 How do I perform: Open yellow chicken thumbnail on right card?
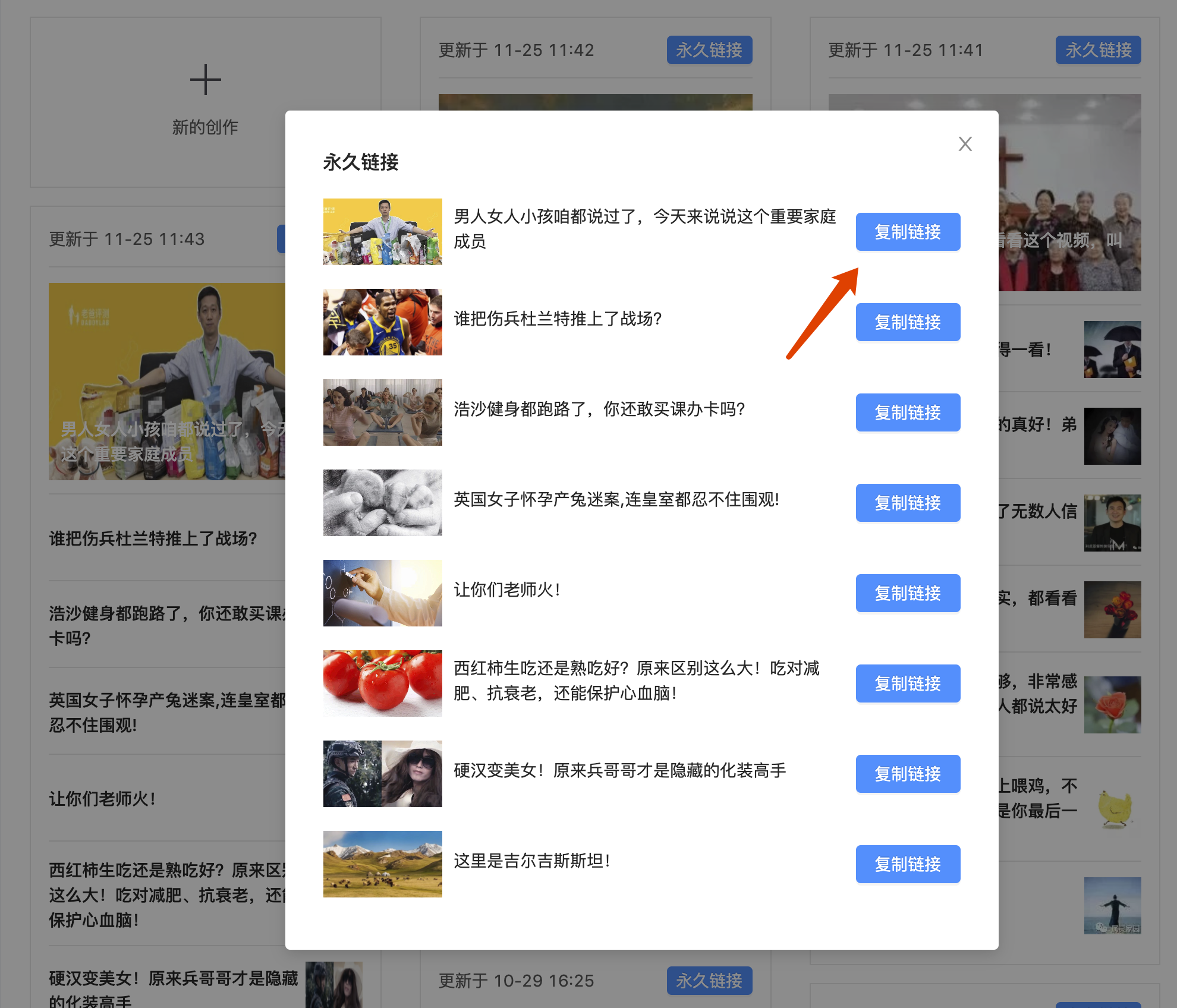point(1112,808)
